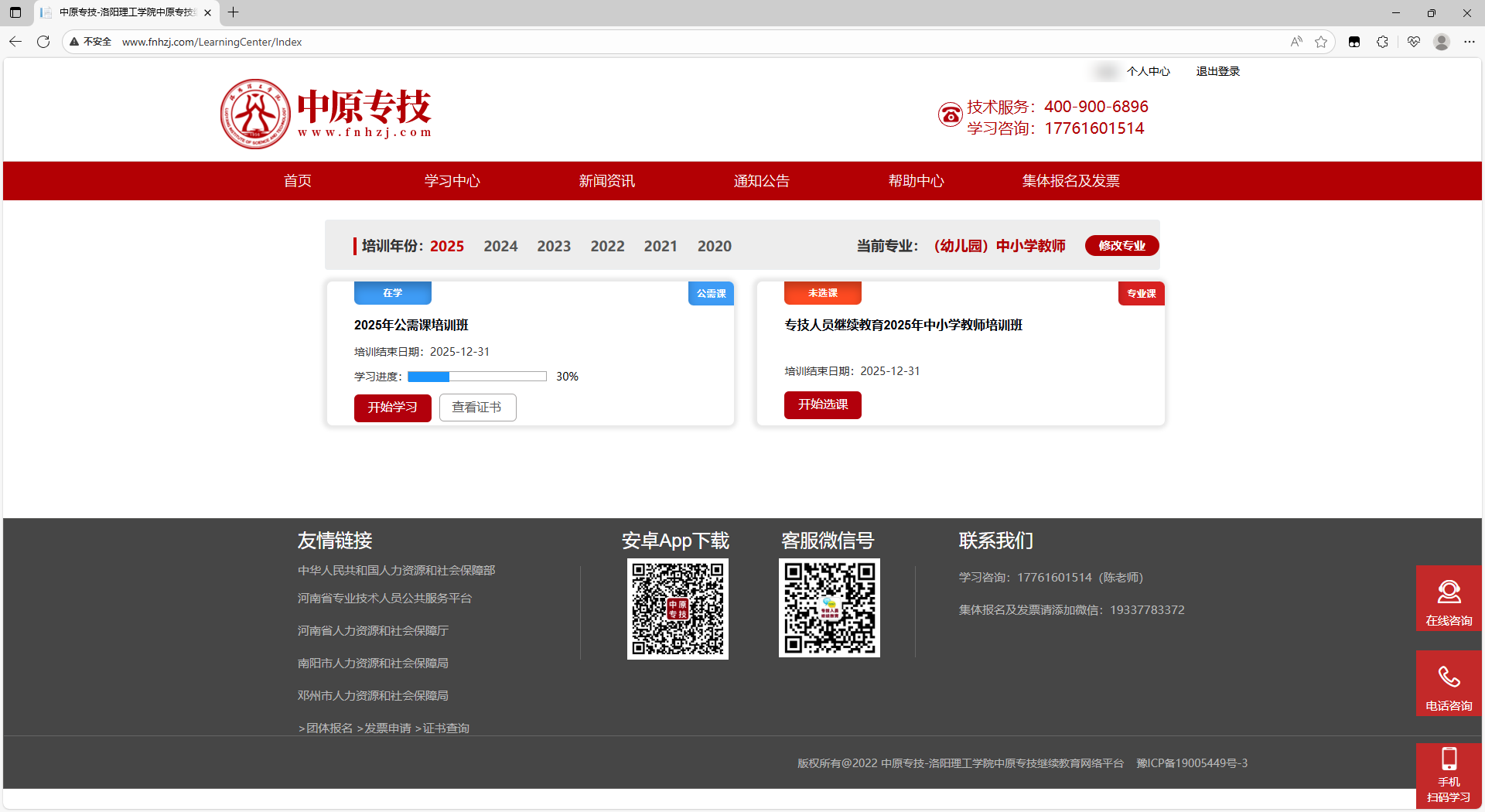The image size is (1485, 812).
Task: Open a new browser tab
Action: point(233,12)
